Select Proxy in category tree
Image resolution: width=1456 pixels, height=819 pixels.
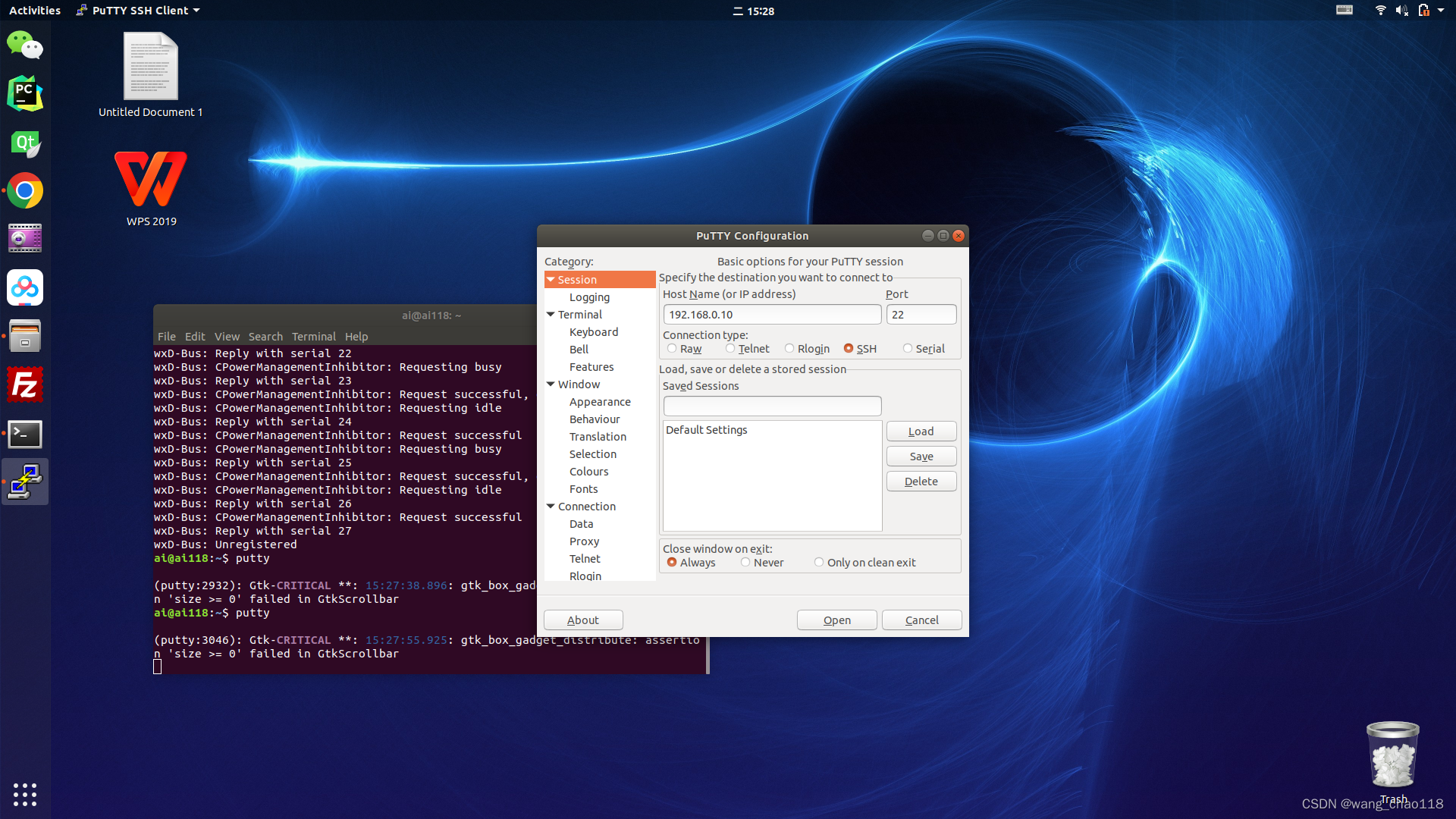pos(585,541)
